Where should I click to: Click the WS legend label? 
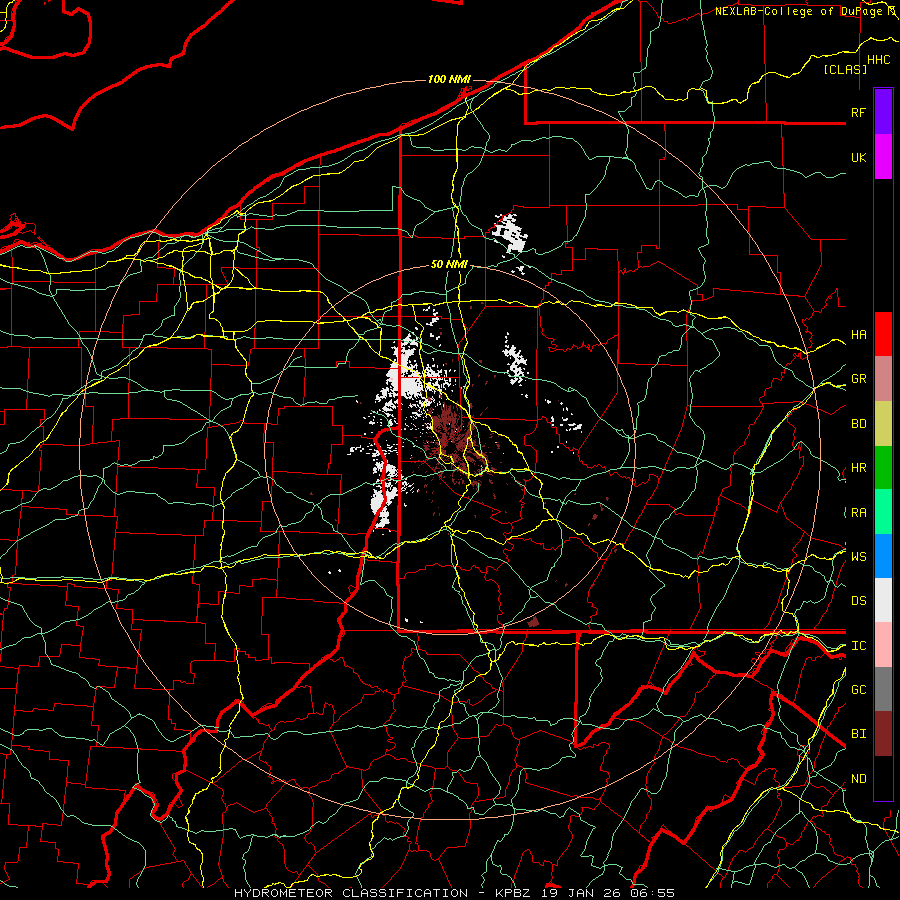(859, 557)
